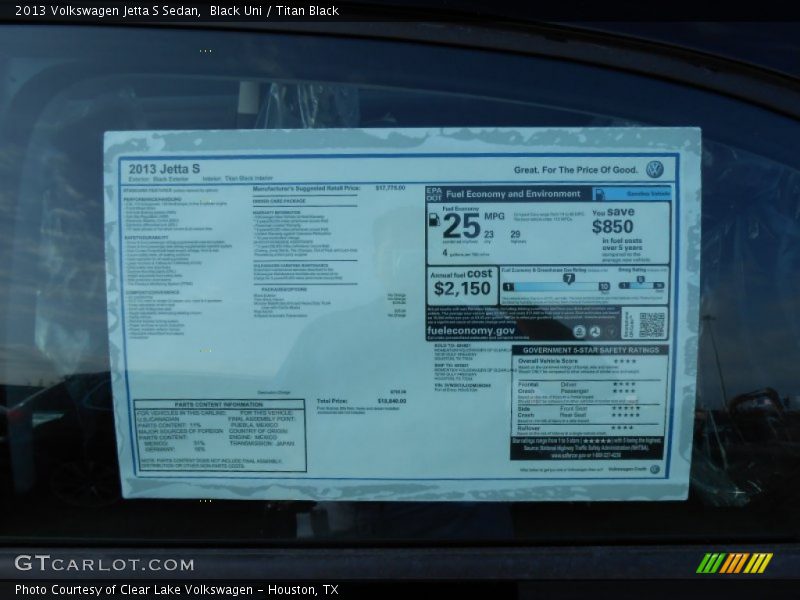
Task: Click 'GOVERNMENT 5-STAR SAFETY RATINGS' header
Action: [591, 350]
